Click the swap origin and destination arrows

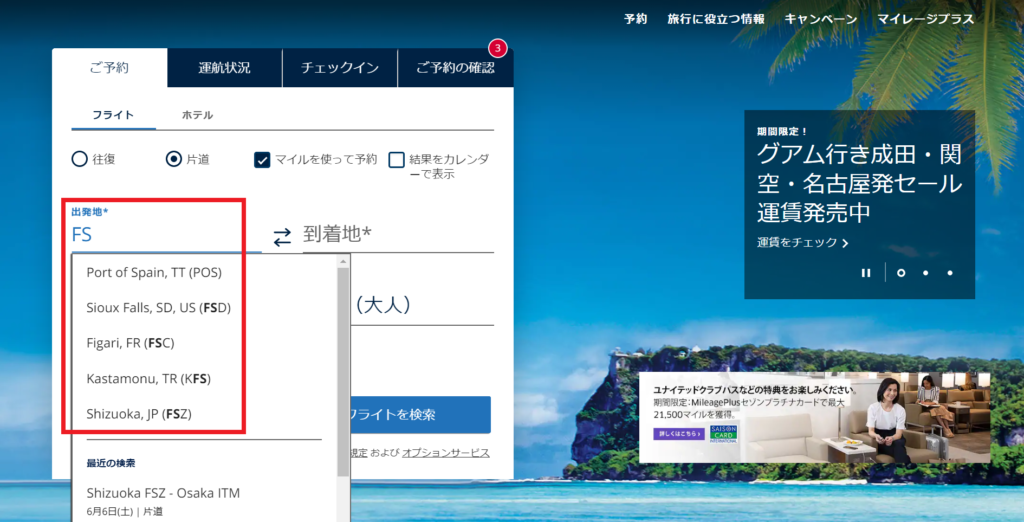282,237
